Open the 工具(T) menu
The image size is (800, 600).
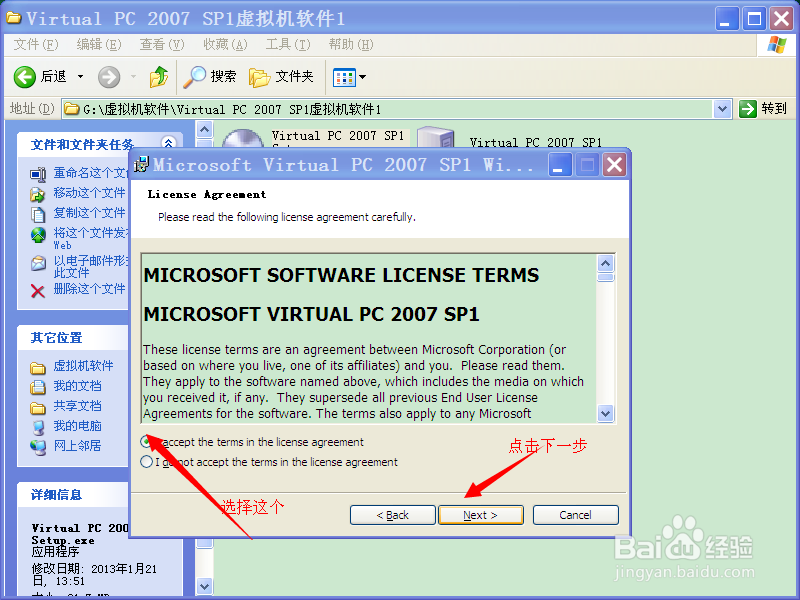tap(288, 45)
